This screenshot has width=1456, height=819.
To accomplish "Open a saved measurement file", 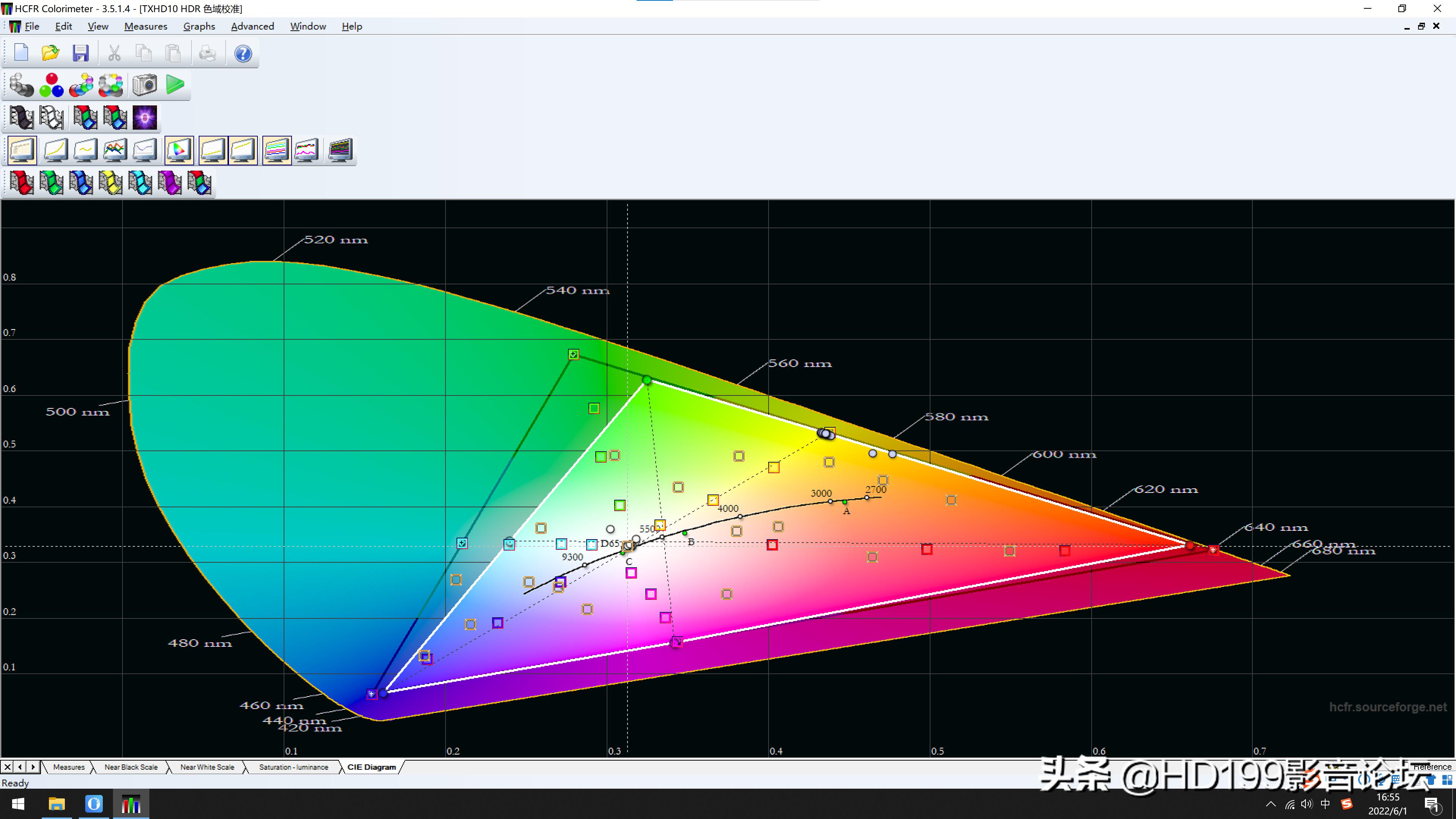I will tap(50, 53).
